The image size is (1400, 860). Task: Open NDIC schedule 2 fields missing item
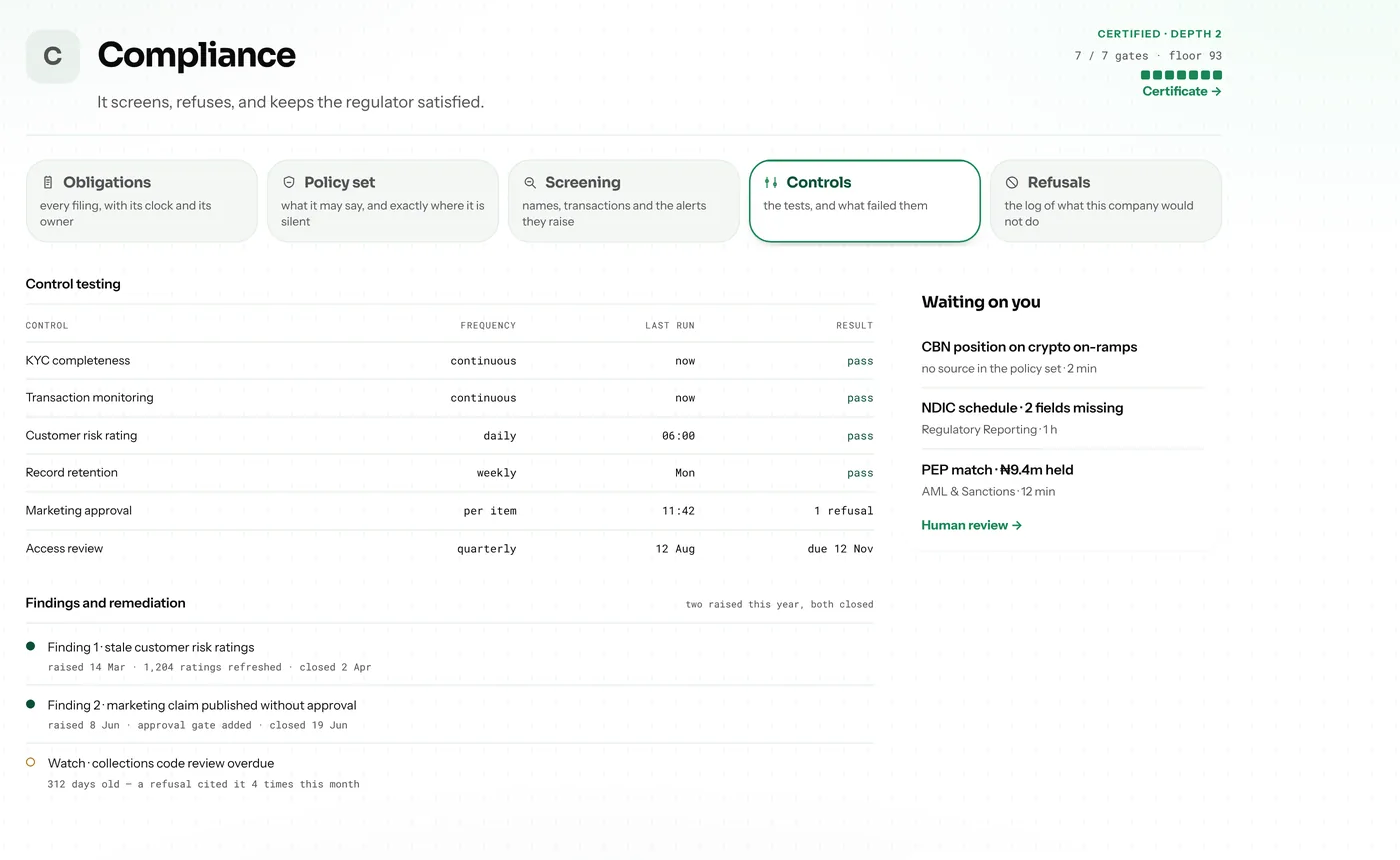tap(1063, 418)
